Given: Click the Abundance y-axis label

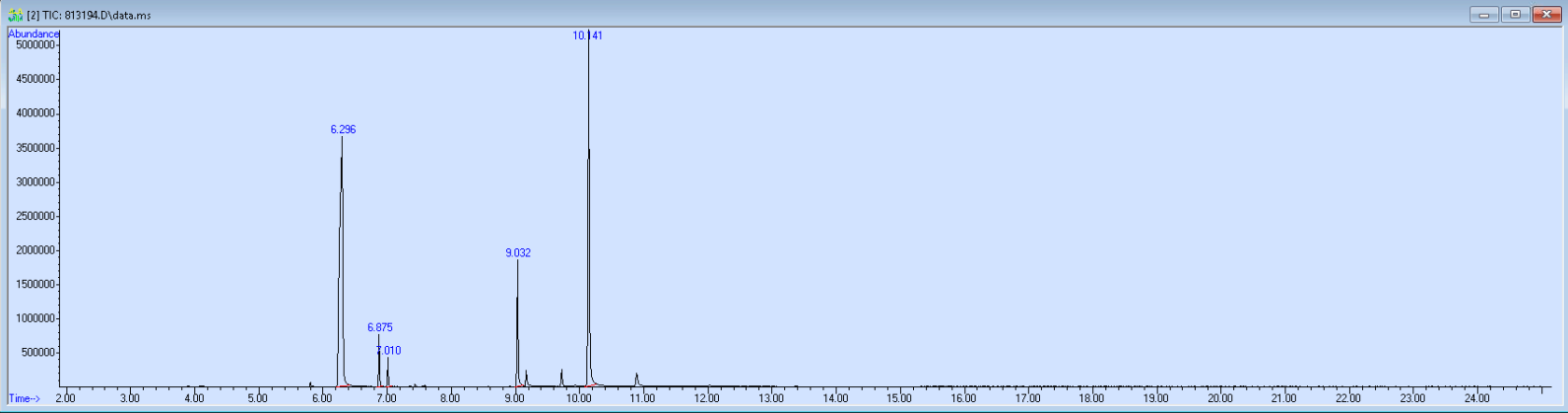Looking at the screenshot, I should click(33, 34).
